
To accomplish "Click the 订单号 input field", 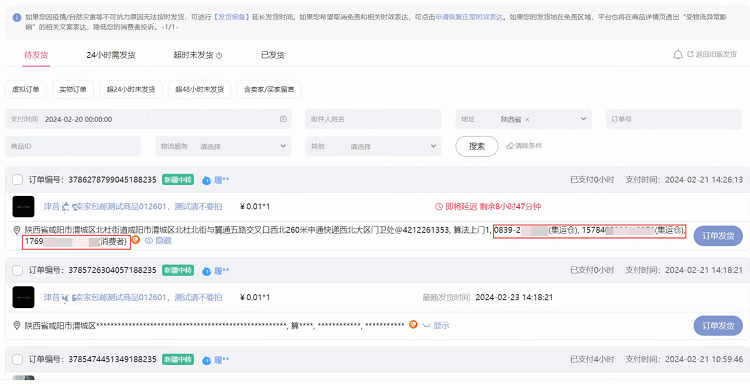I will (x=674, y=119).
